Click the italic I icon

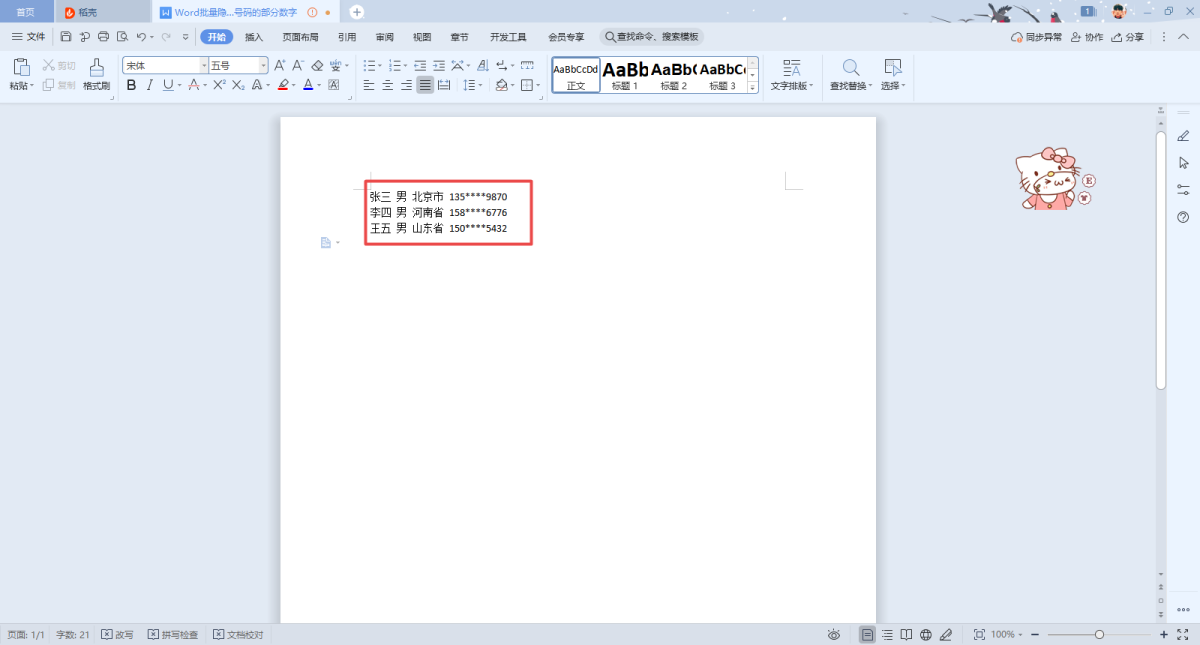point(149,86)
